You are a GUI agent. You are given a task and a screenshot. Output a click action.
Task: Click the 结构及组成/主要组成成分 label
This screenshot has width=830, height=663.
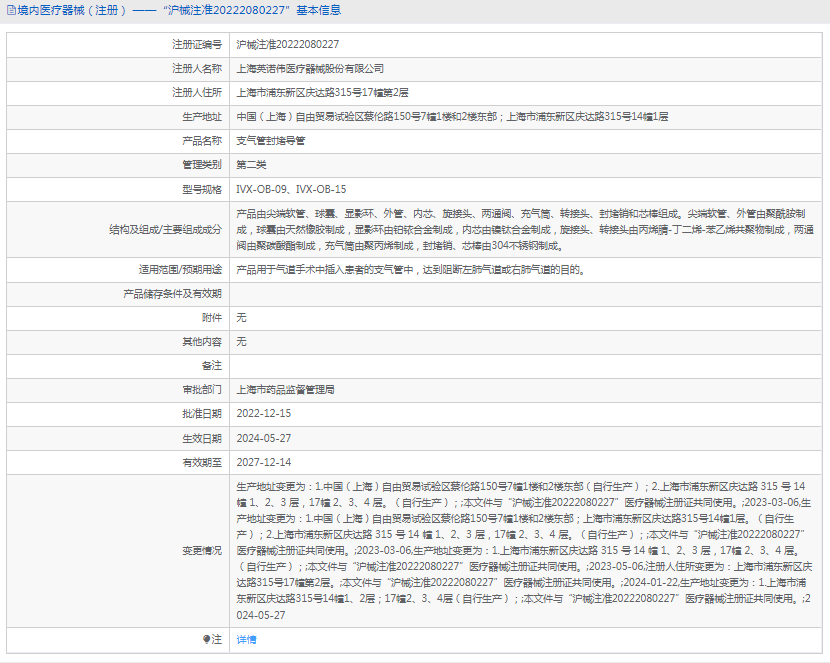[165, 230]
